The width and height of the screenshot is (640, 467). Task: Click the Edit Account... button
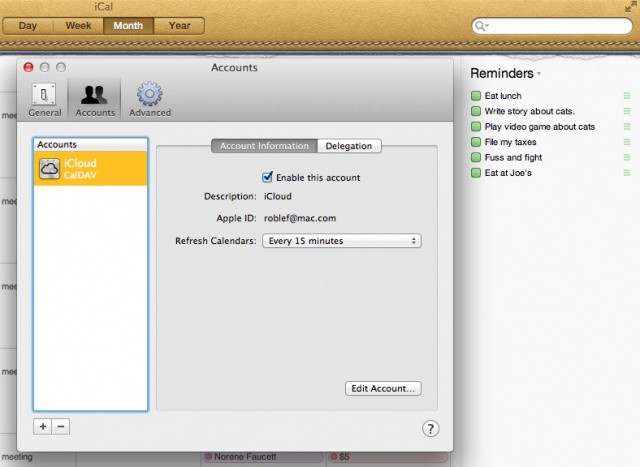tap(383, 388)
